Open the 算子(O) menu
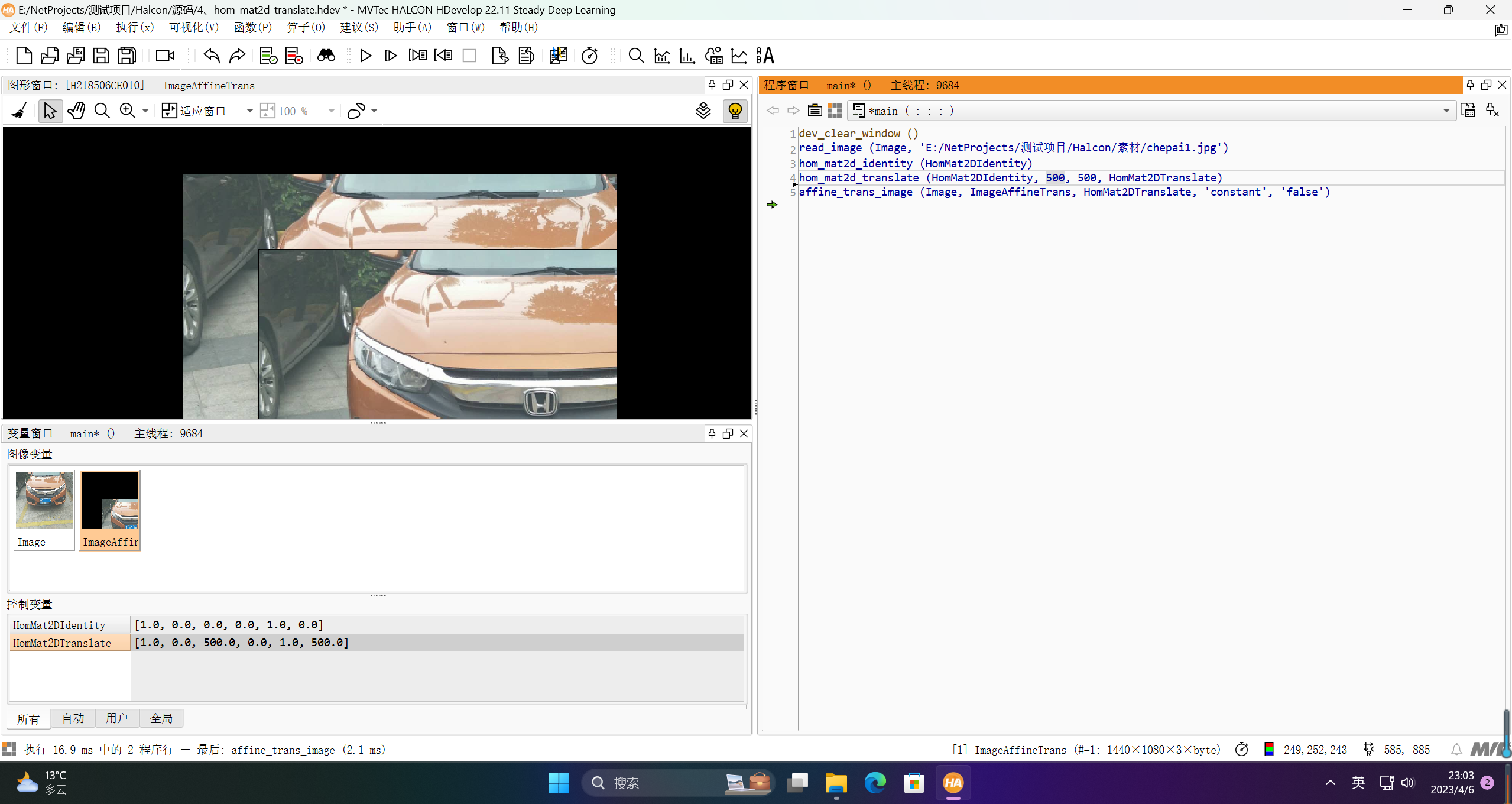The width and height of the screenshot is (1512, 804). pos(306,27)
